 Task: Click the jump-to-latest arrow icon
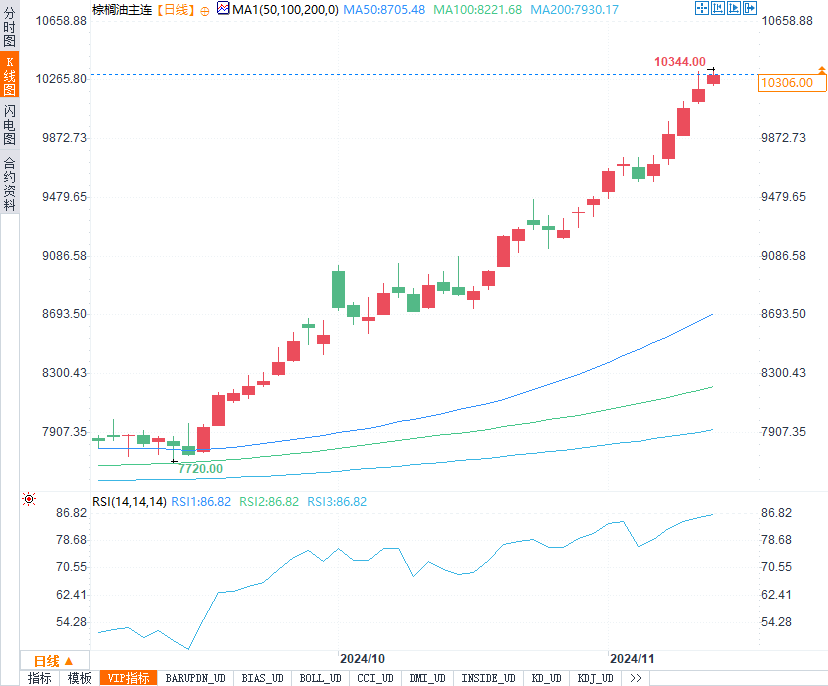749,9
